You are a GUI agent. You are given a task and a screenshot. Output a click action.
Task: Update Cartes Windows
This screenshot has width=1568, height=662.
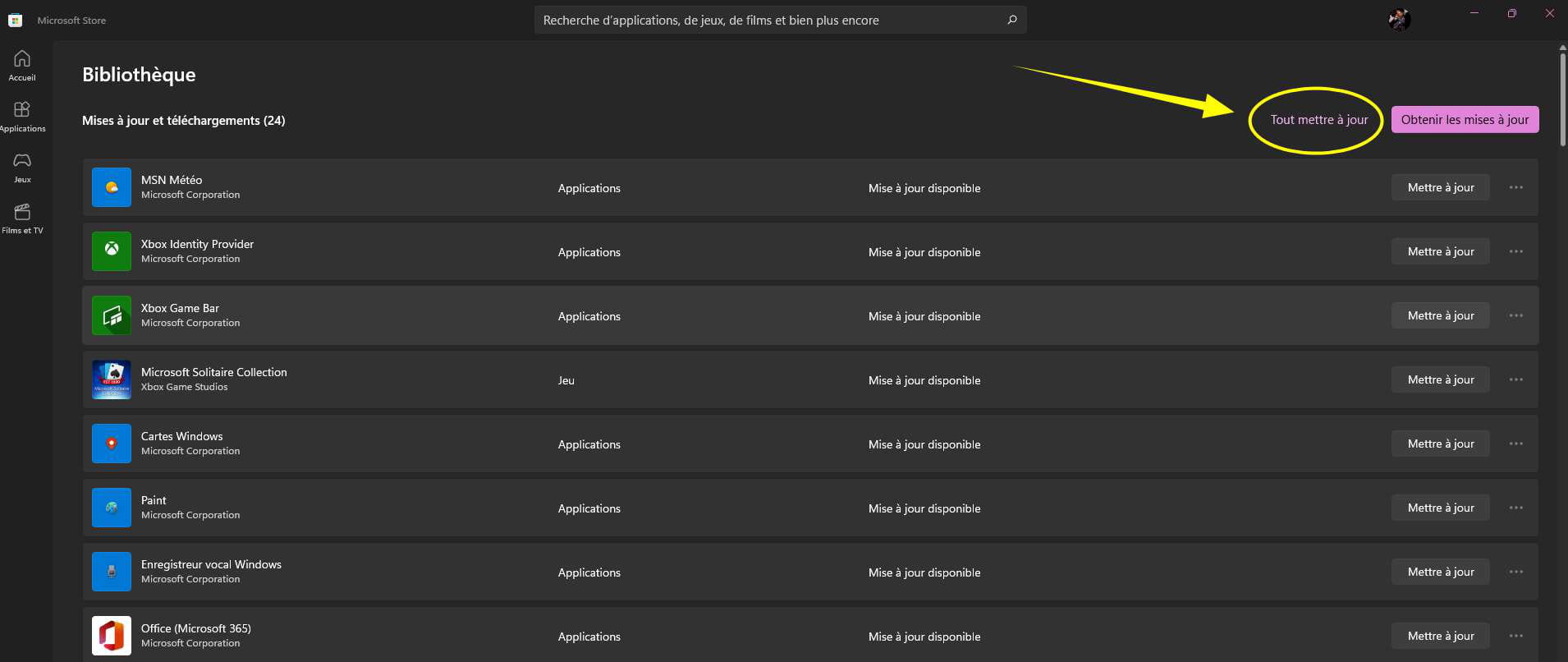point(1441,444)
